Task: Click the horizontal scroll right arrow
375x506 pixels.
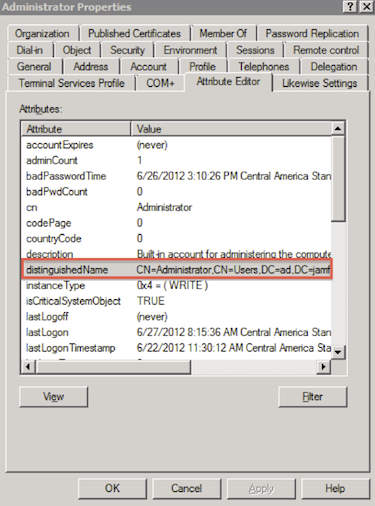Action: click(323, 367)
